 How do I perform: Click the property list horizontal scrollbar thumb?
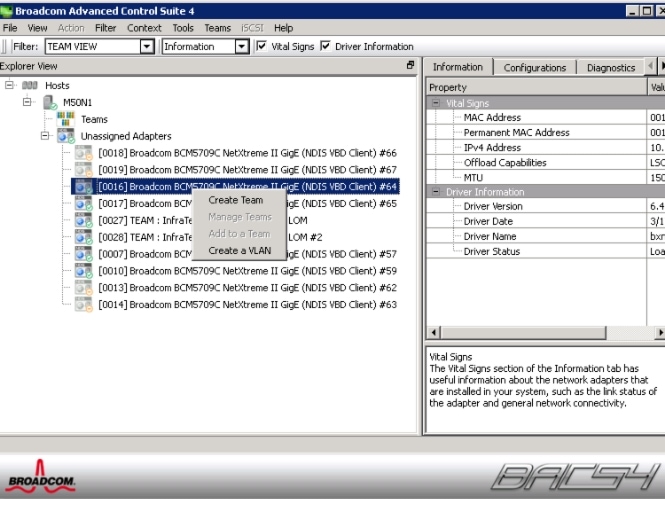(x=523, y=332)
